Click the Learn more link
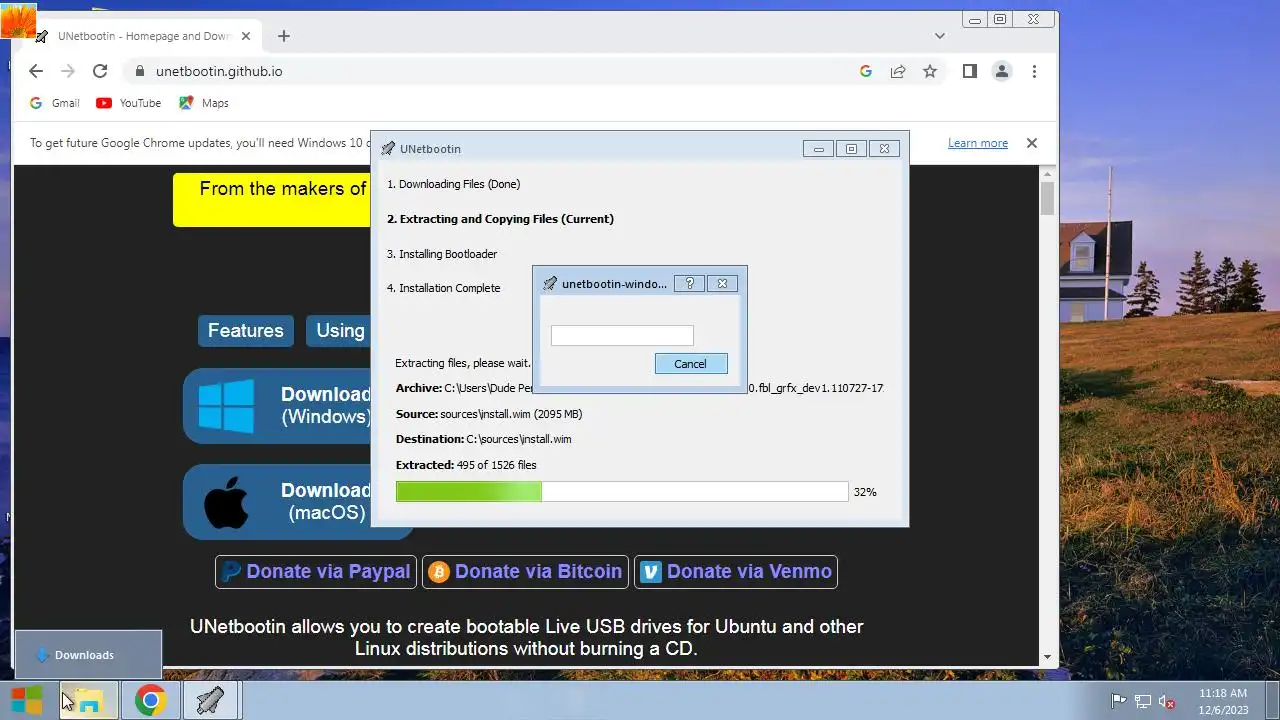The image size is (1280, 720). click(x=978, y=143)
